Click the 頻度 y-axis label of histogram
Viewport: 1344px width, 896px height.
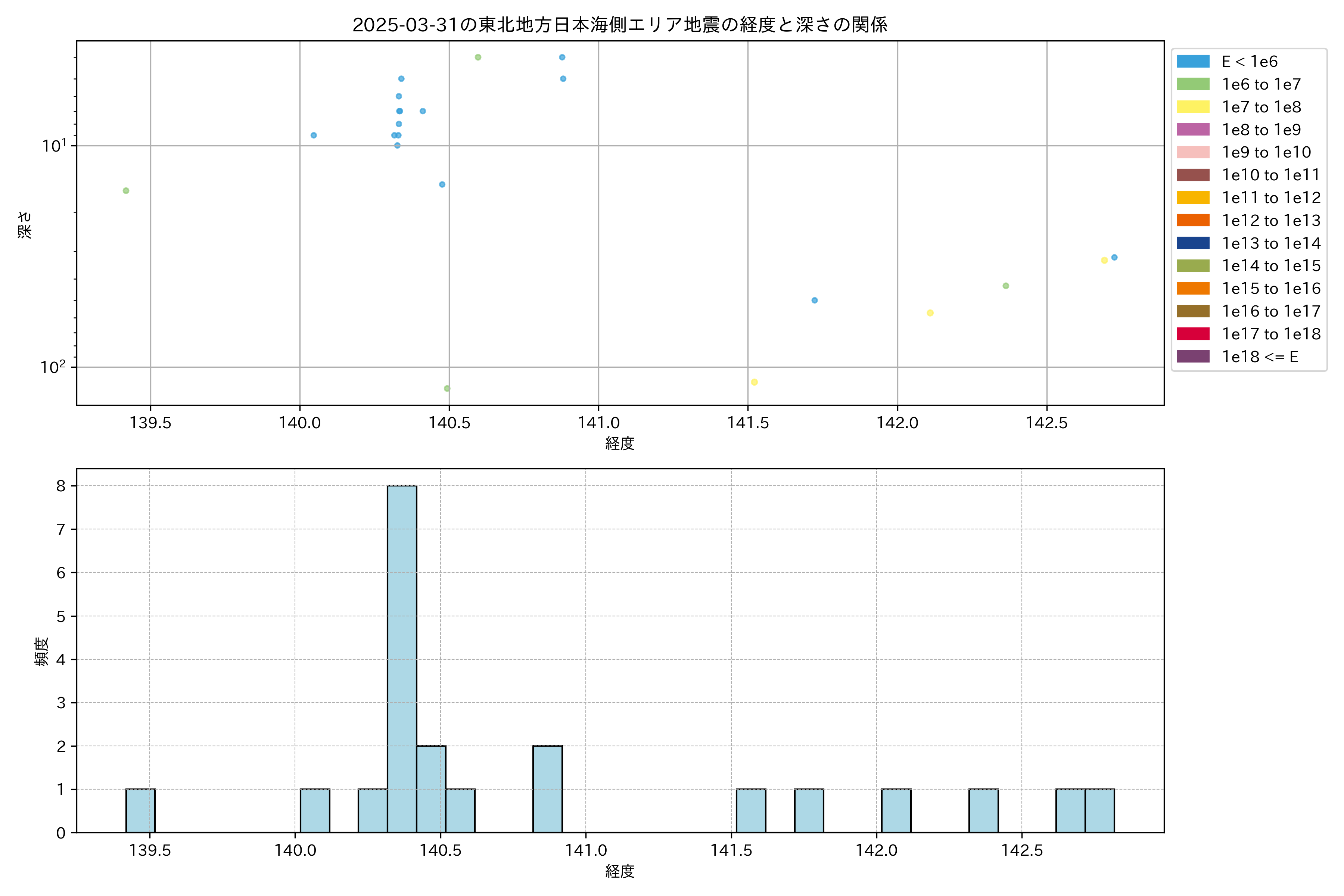pos(42,651)
